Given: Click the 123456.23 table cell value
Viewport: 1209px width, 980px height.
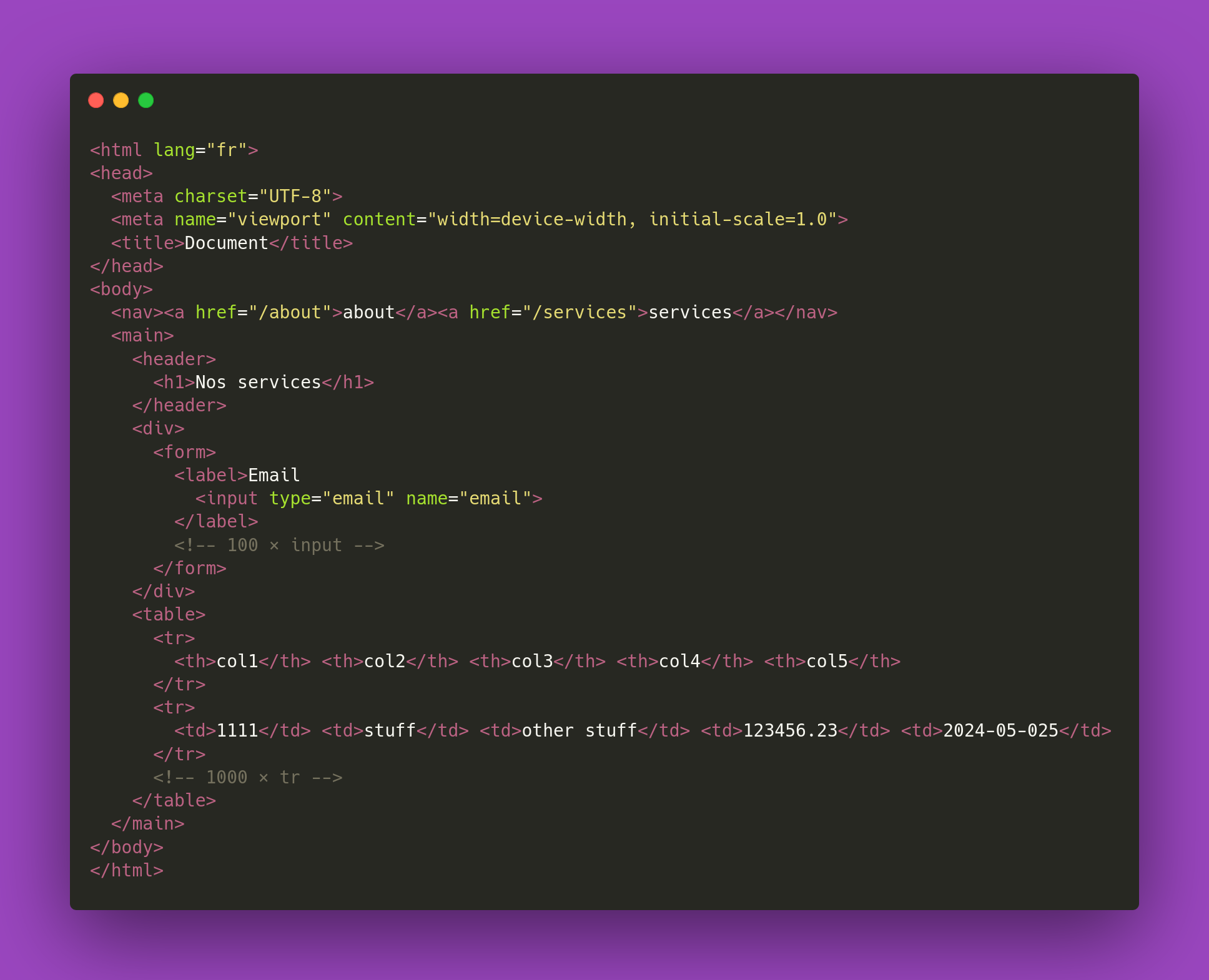Looking at the screenshot, I should pyautogui.click(x=790, y=731).
